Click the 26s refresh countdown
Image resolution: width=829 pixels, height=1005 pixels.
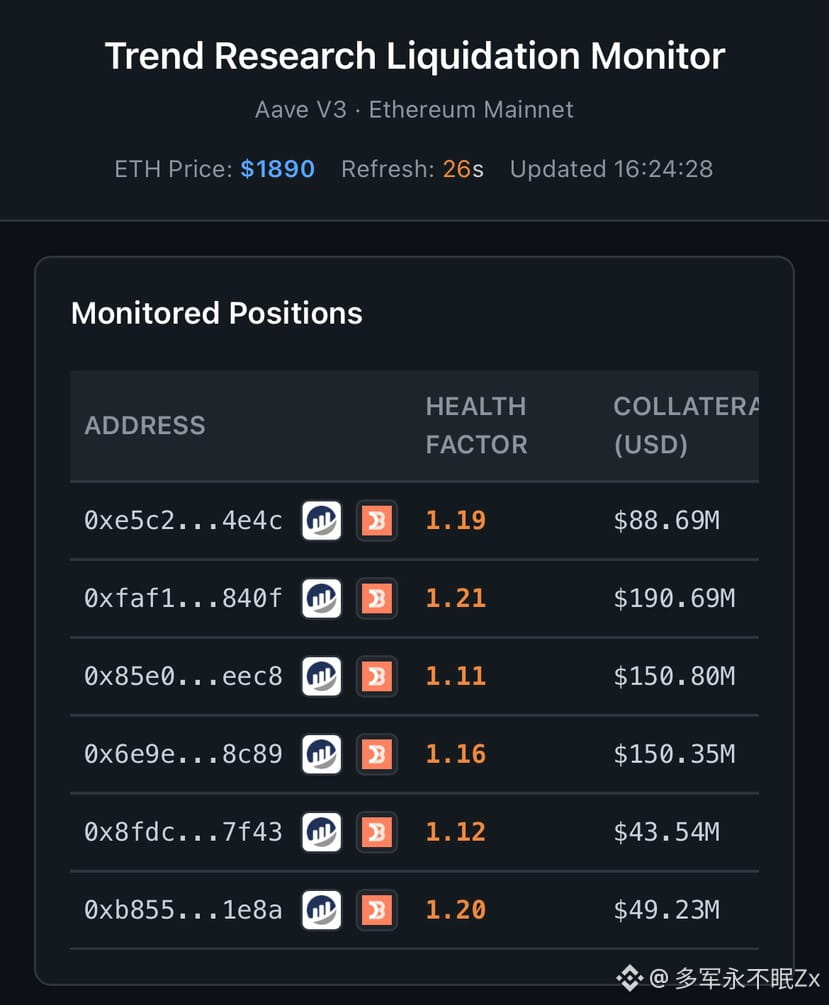[x=463, y=169]
